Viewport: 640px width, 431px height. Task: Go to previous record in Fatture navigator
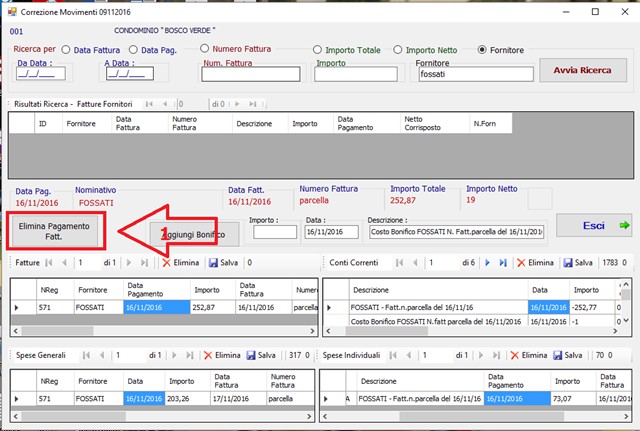(x=64, y=263)
